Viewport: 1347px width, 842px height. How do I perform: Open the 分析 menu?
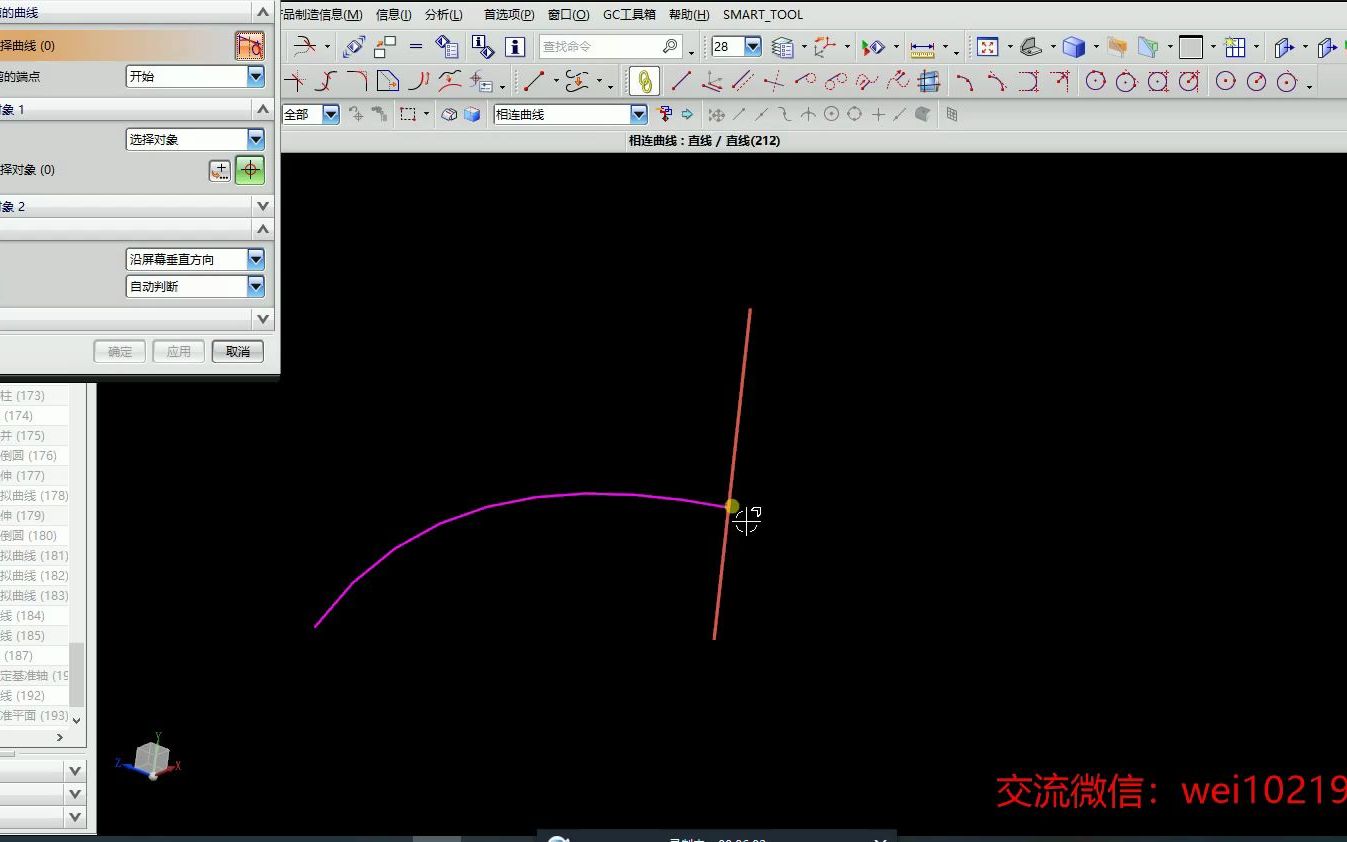(x=443, y=14)
